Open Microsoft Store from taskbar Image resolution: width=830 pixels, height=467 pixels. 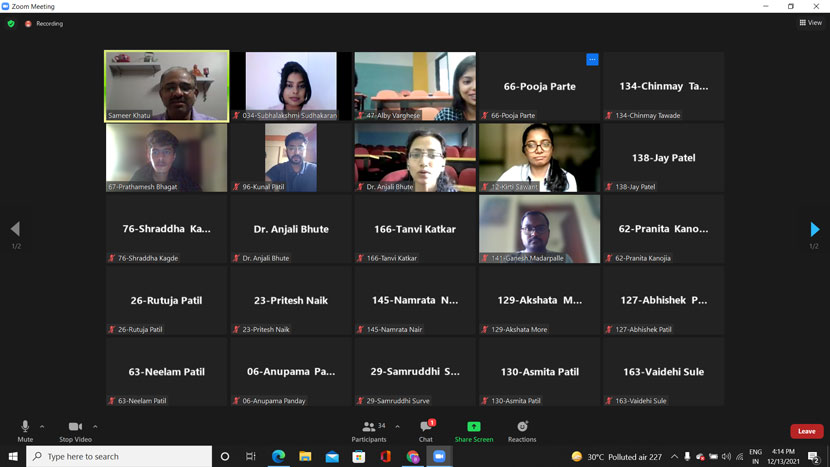pos(359,456)
